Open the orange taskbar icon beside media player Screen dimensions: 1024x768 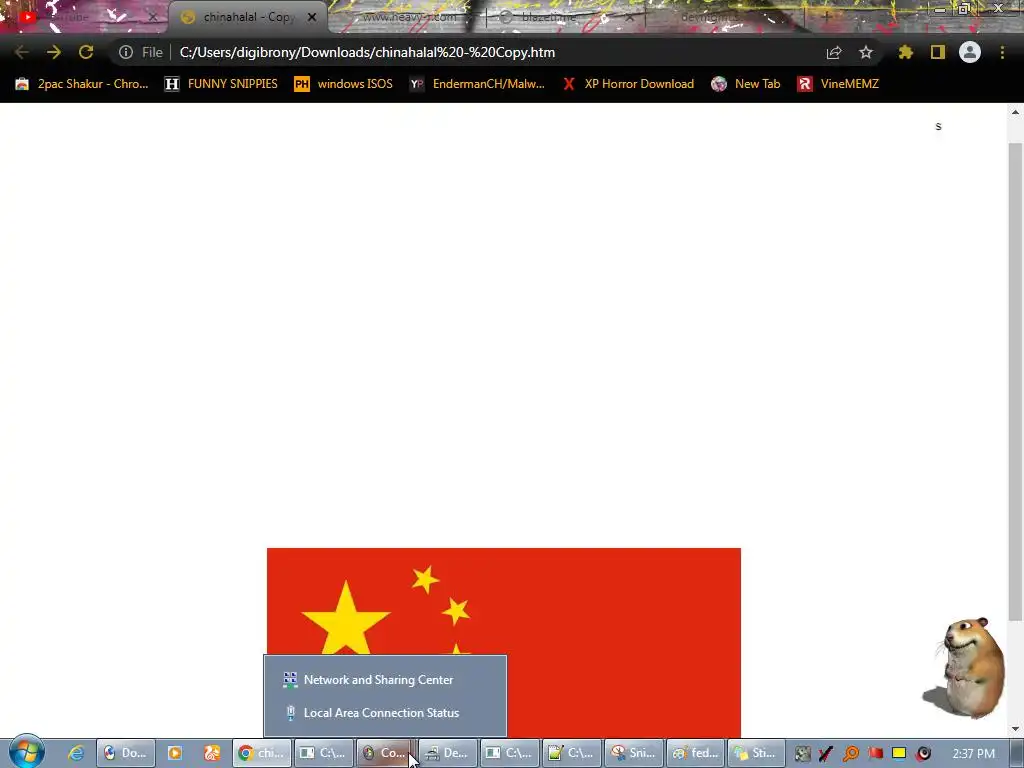(x=212, y=753)
